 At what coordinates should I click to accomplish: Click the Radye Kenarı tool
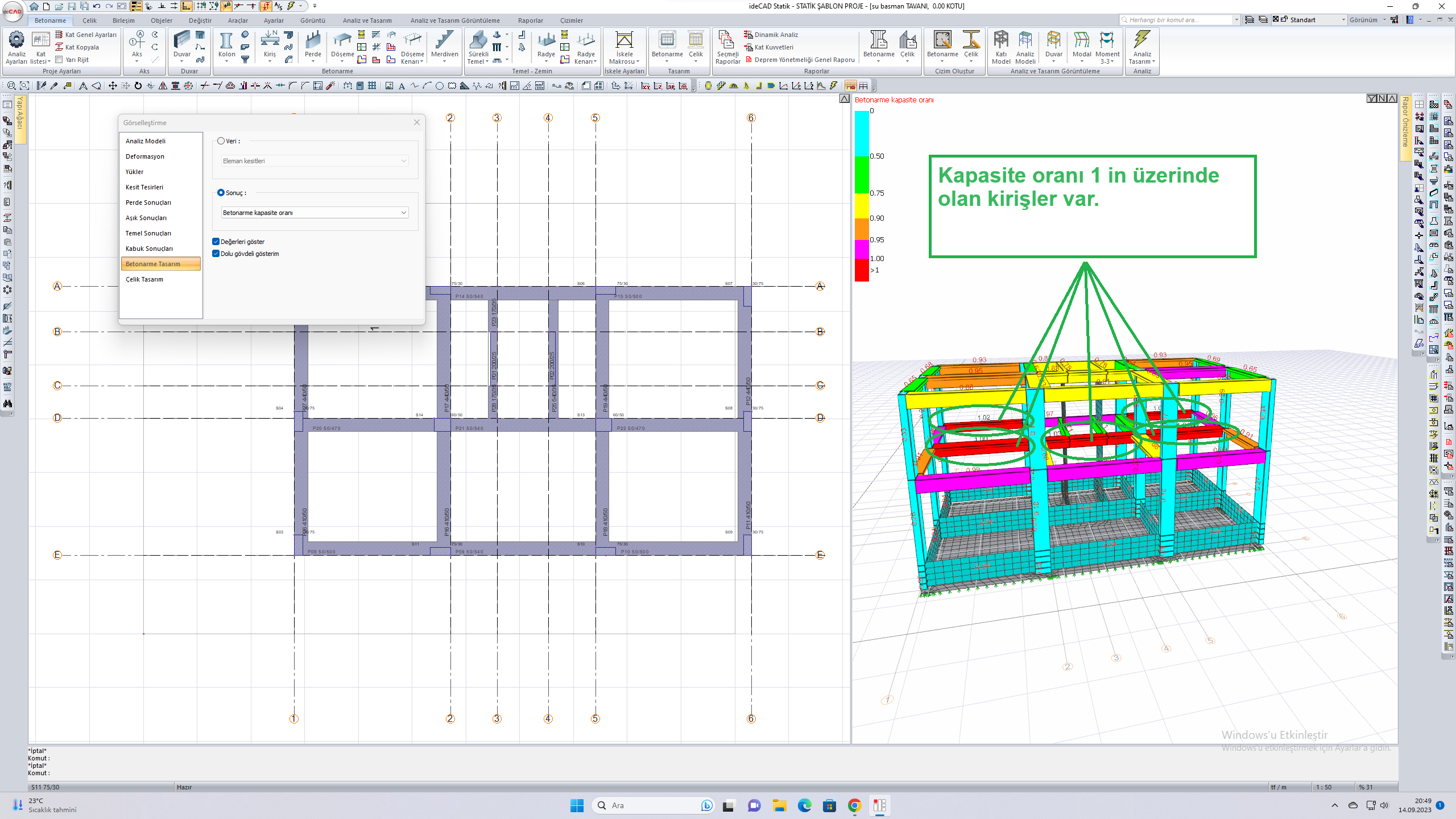tap(585, 47)
